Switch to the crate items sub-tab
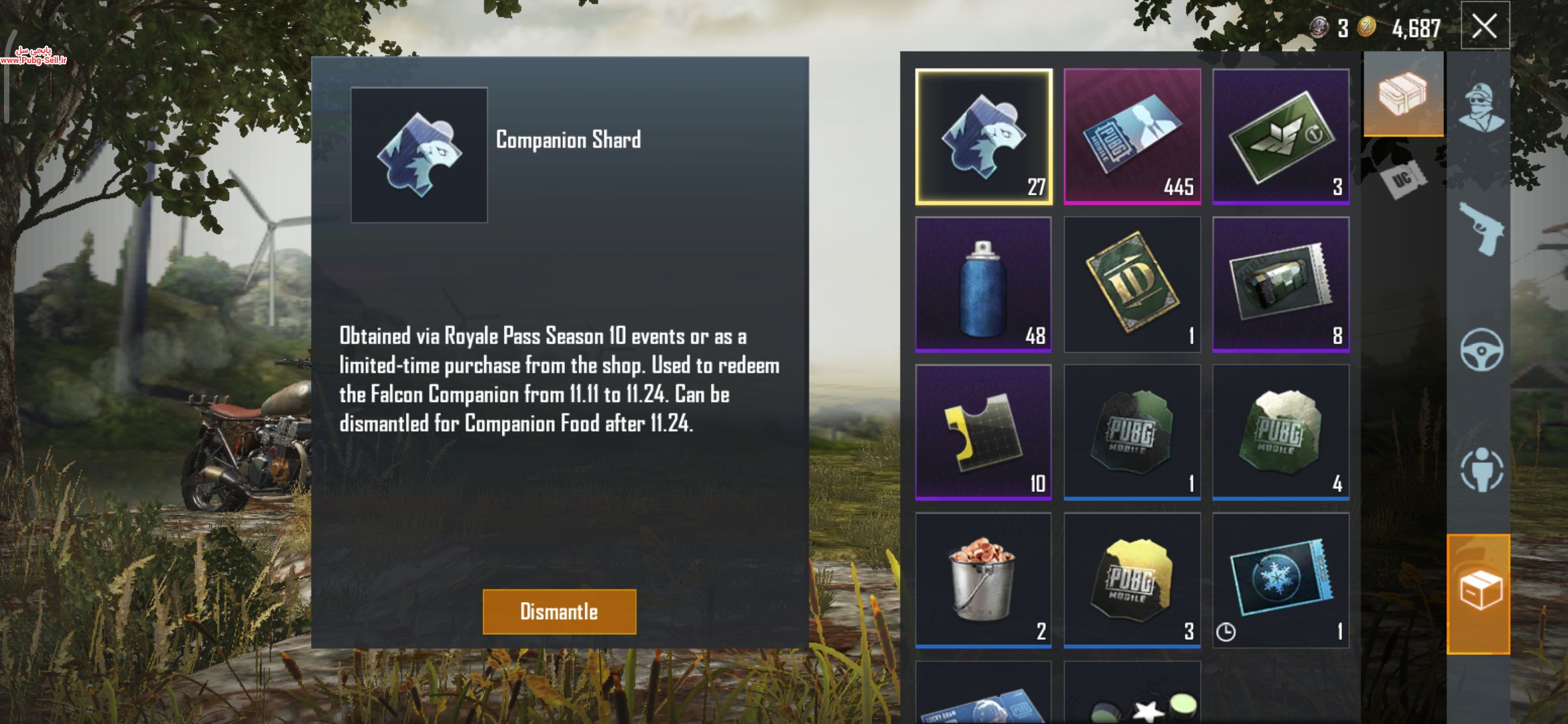 click(1403, 95)
